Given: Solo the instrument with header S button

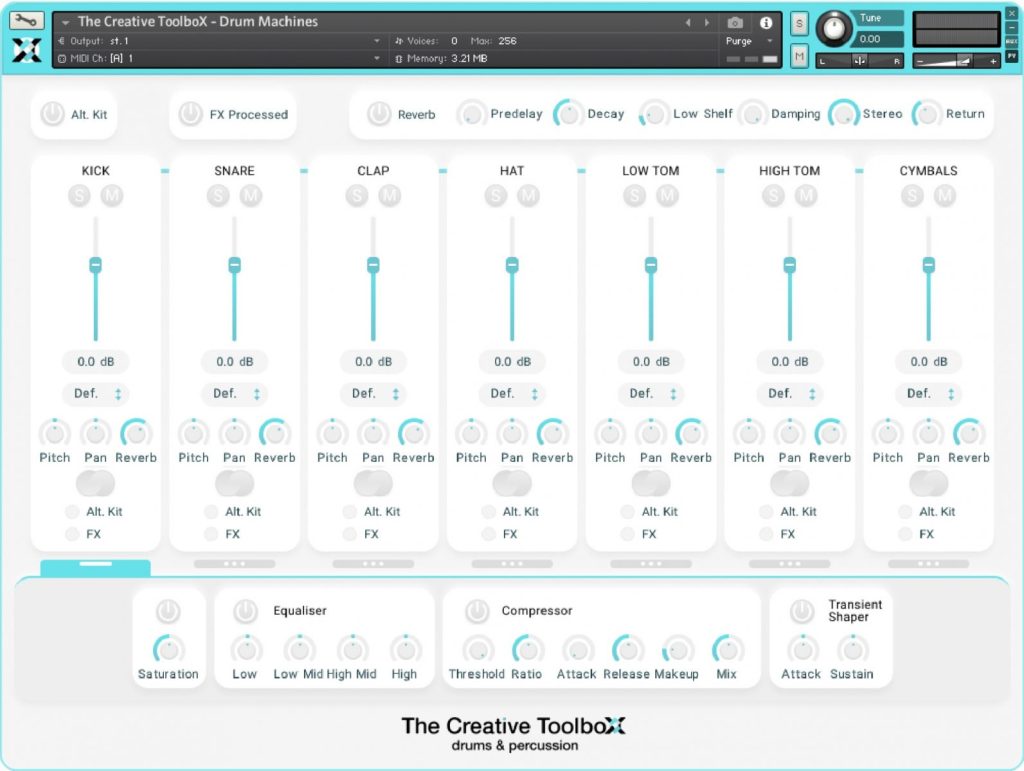Looking at the screenshot, I should 799,24.
